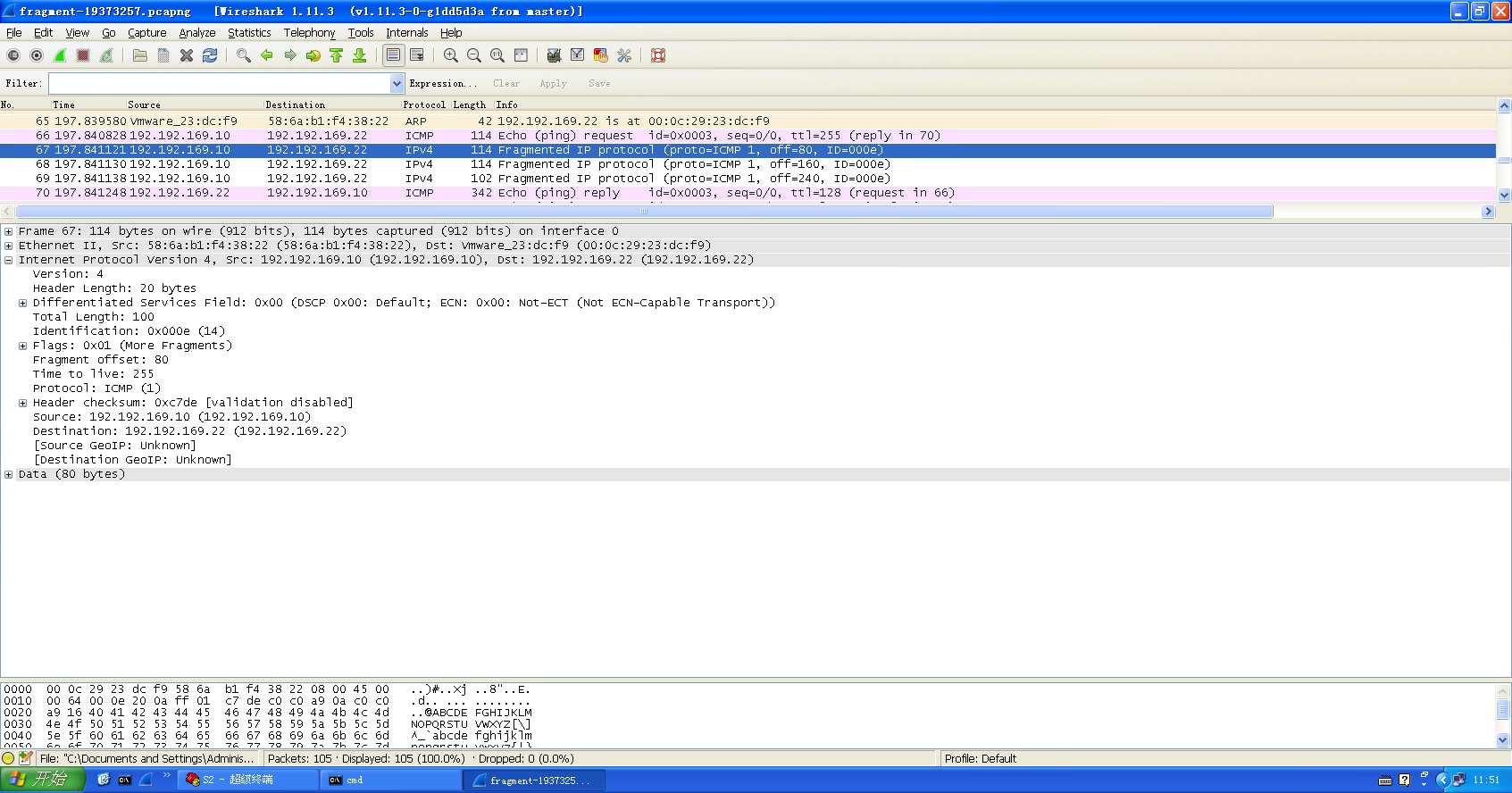
Task: Click the Apply filter button
Action: [x=553, y=83]
